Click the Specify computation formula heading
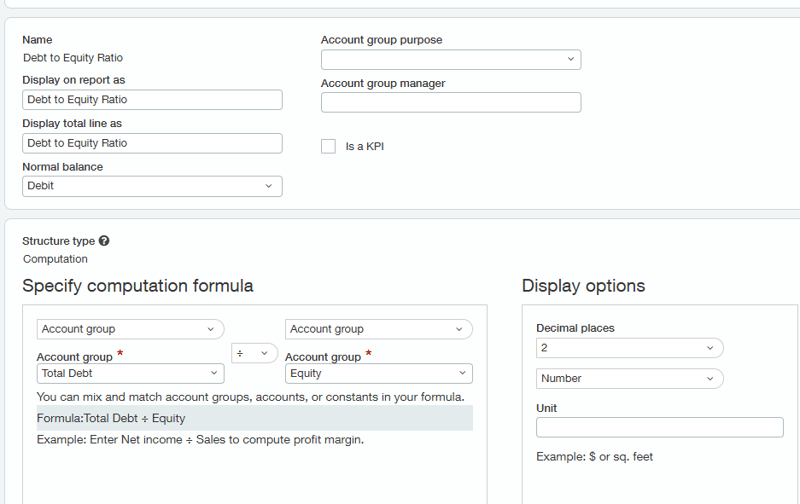Image resolution: width=800 pixels, height=504 pixels. pyautogui.click(x=137, y=286)
